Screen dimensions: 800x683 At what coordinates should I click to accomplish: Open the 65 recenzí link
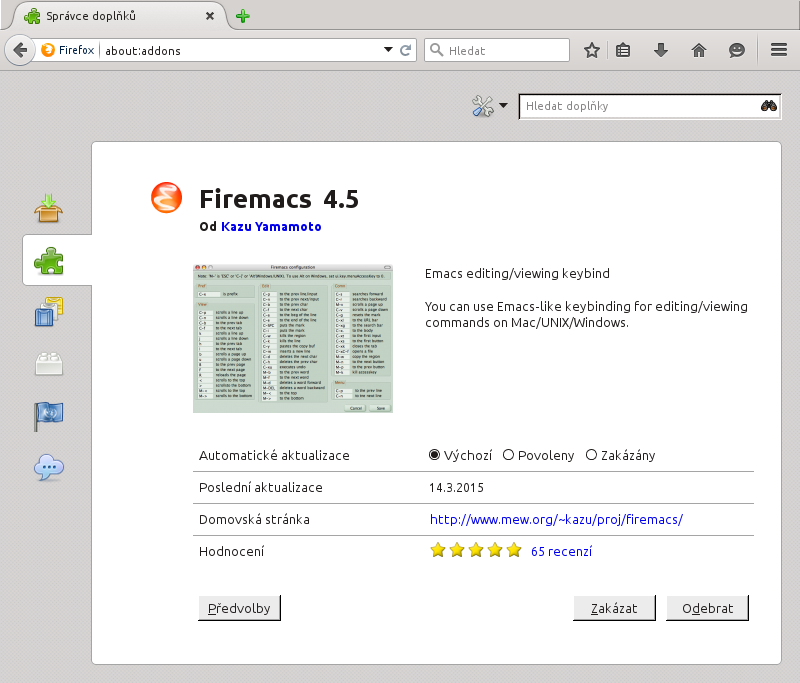(561, 551)
